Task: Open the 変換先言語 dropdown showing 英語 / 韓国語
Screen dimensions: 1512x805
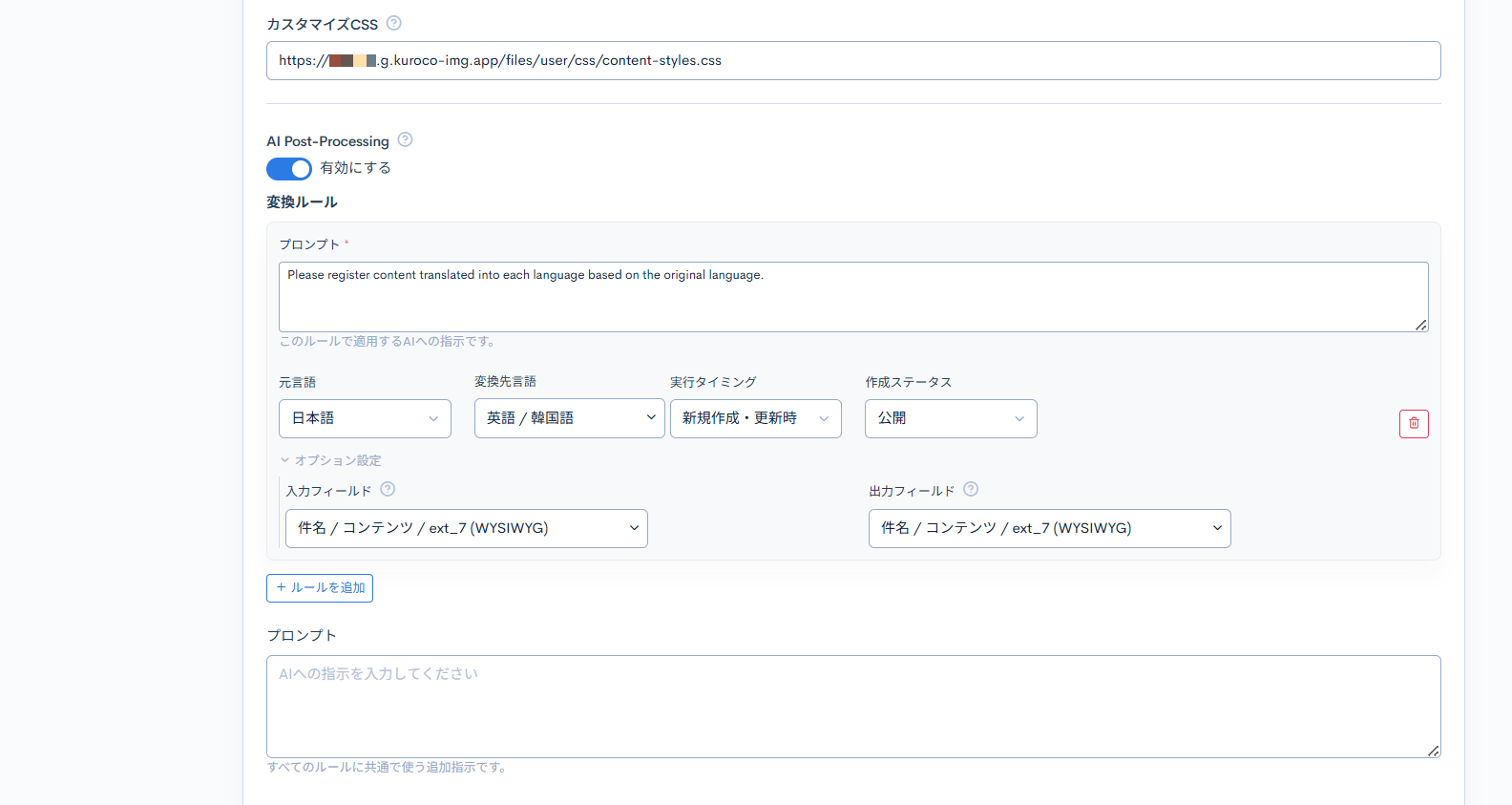Action: coord(569,418)
